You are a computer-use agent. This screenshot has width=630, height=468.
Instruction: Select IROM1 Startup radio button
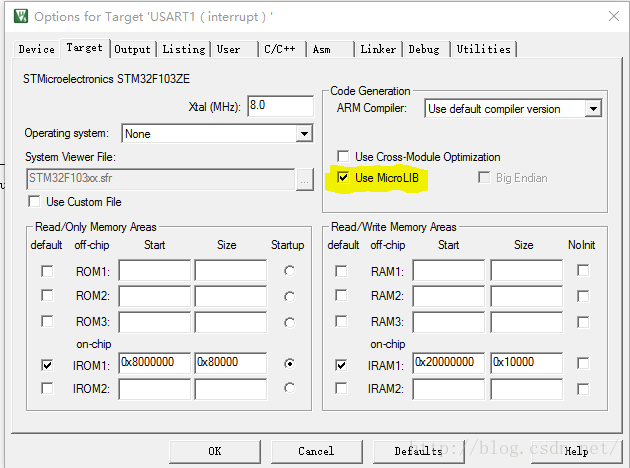click(x=289, y=363)
